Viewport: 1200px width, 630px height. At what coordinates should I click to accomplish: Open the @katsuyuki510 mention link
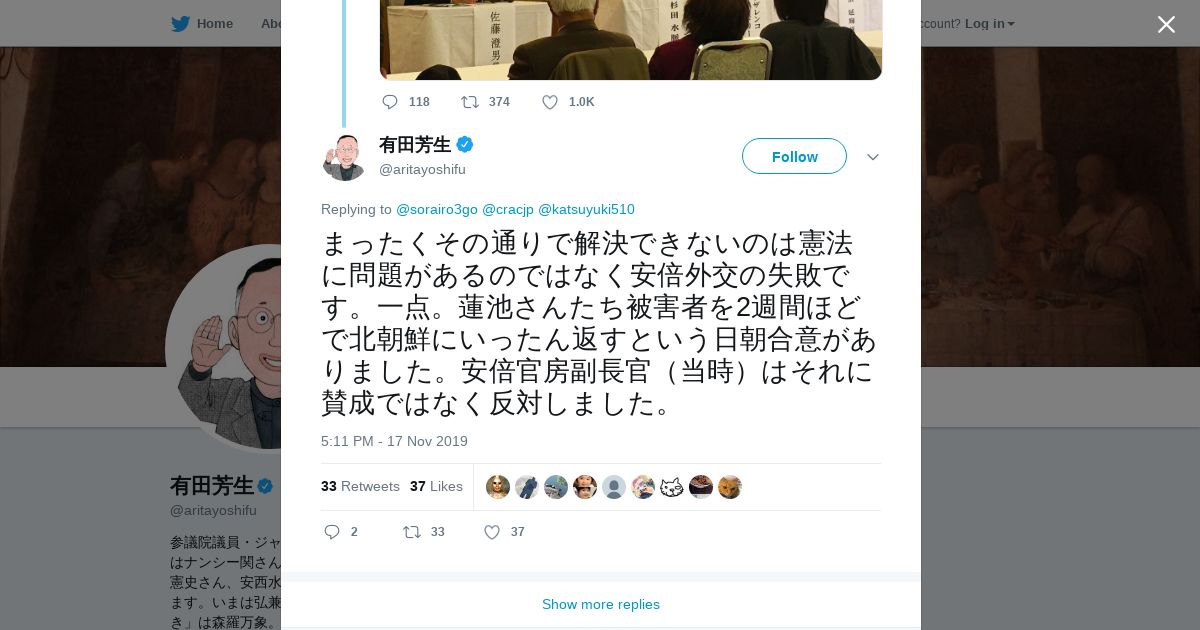coord(586,209)
